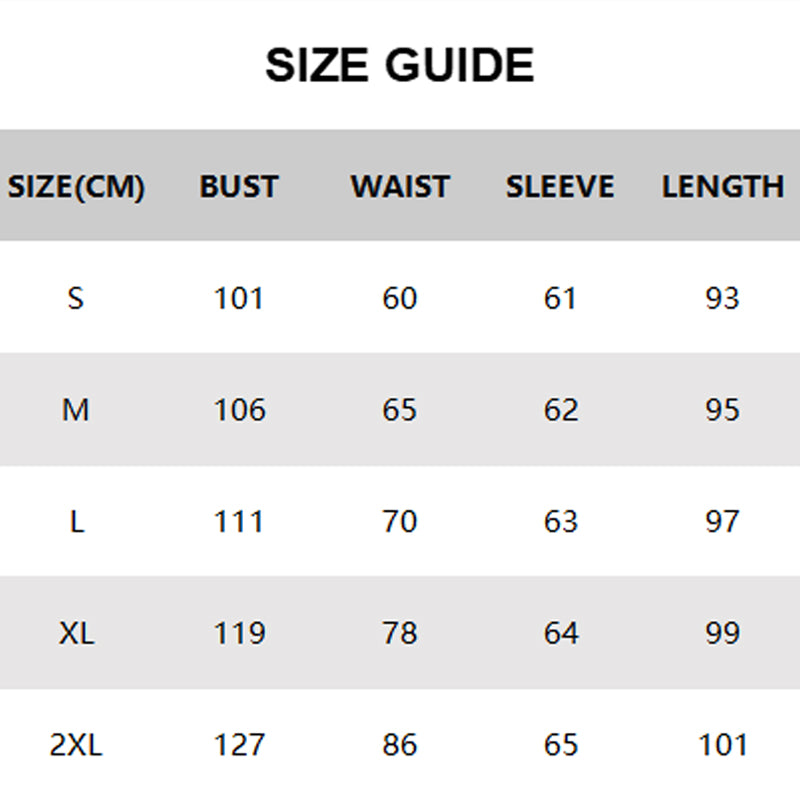Click the SLEEVE column header
Image resolution: width=800 pixels, height=800 pixels.
(x=560, y=187)
